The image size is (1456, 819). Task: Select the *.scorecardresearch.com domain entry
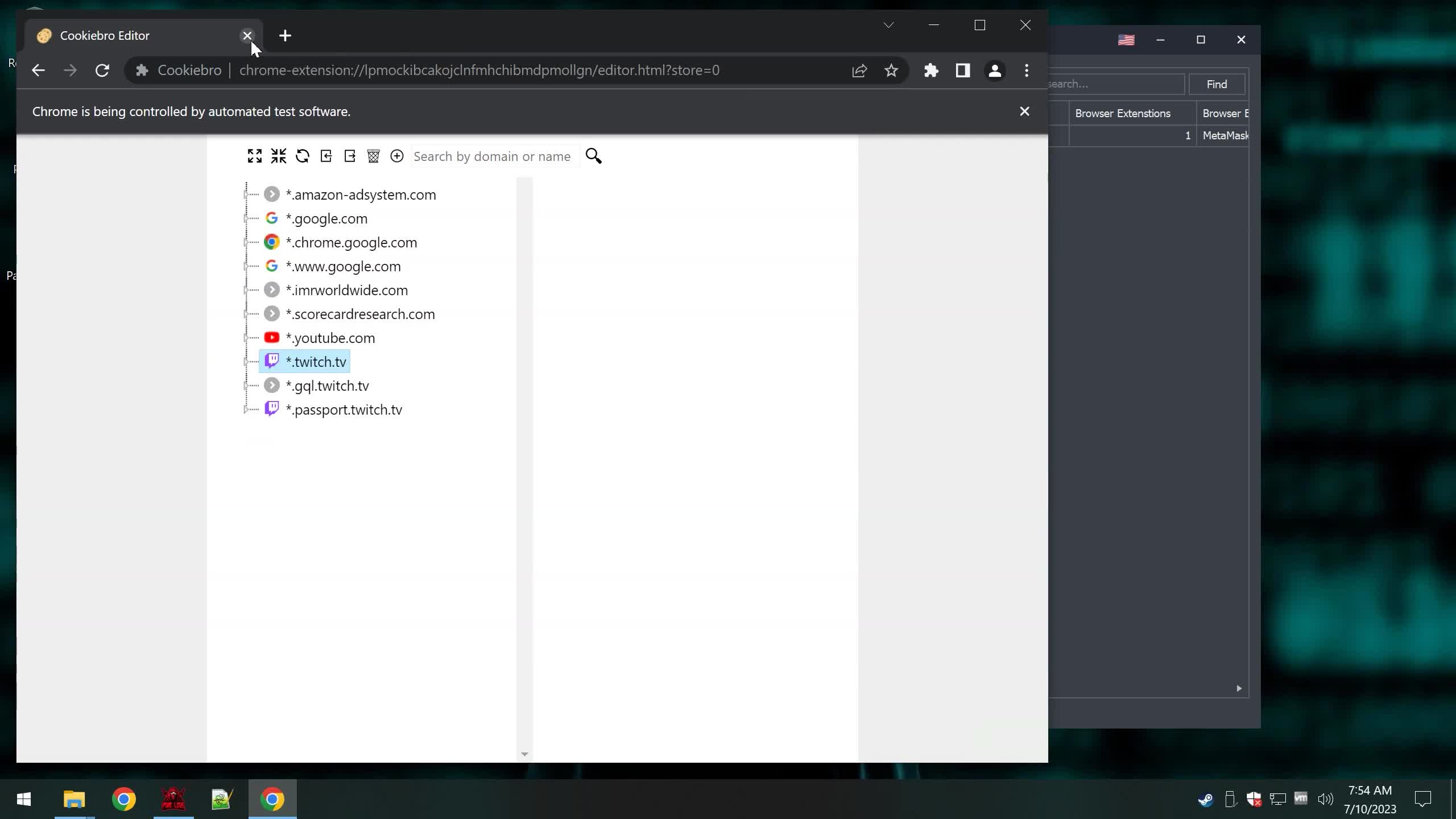(x=360, y=314)
